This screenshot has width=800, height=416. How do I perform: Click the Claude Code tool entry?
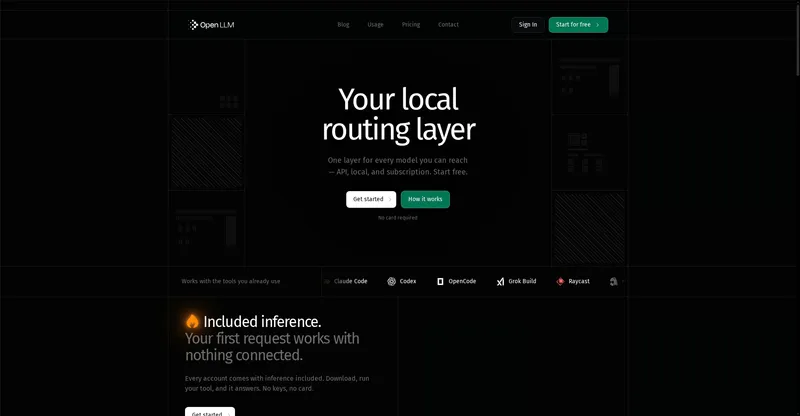(345, 281)
